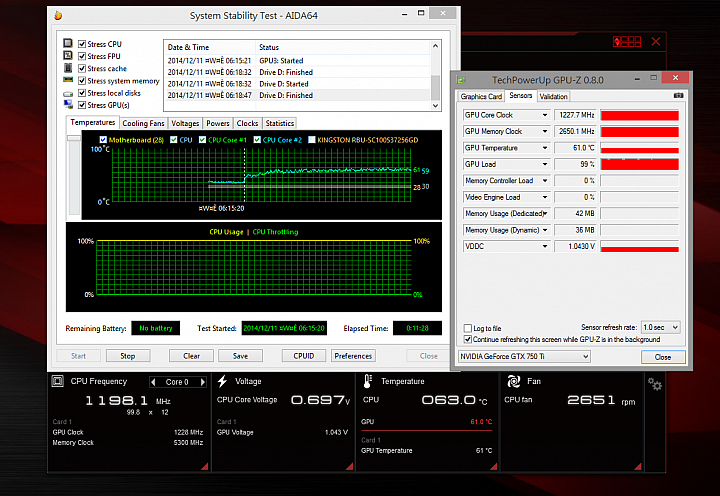Click GPU-Z Close button
This screenshot has width=720, height=496.
click(663, 357)
